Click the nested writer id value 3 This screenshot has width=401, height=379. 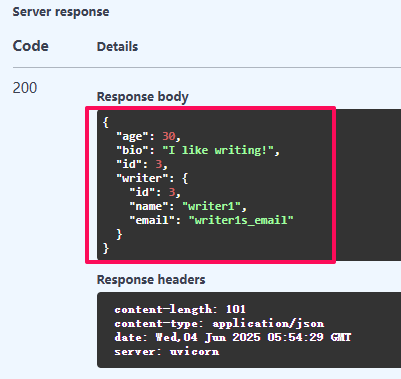[x=172, y=192]
